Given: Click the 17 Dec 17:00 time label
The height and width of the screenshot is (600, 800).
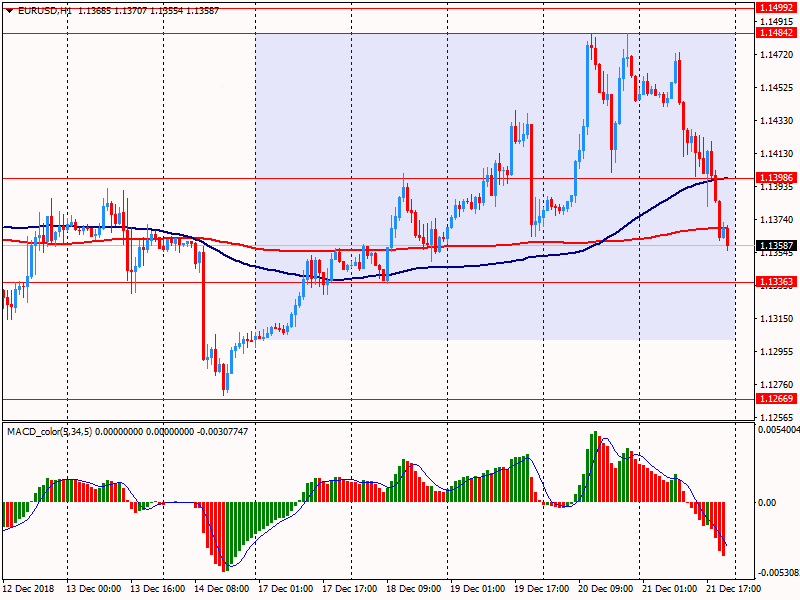Looking at the screenshot, I should [x=349, y=589].
